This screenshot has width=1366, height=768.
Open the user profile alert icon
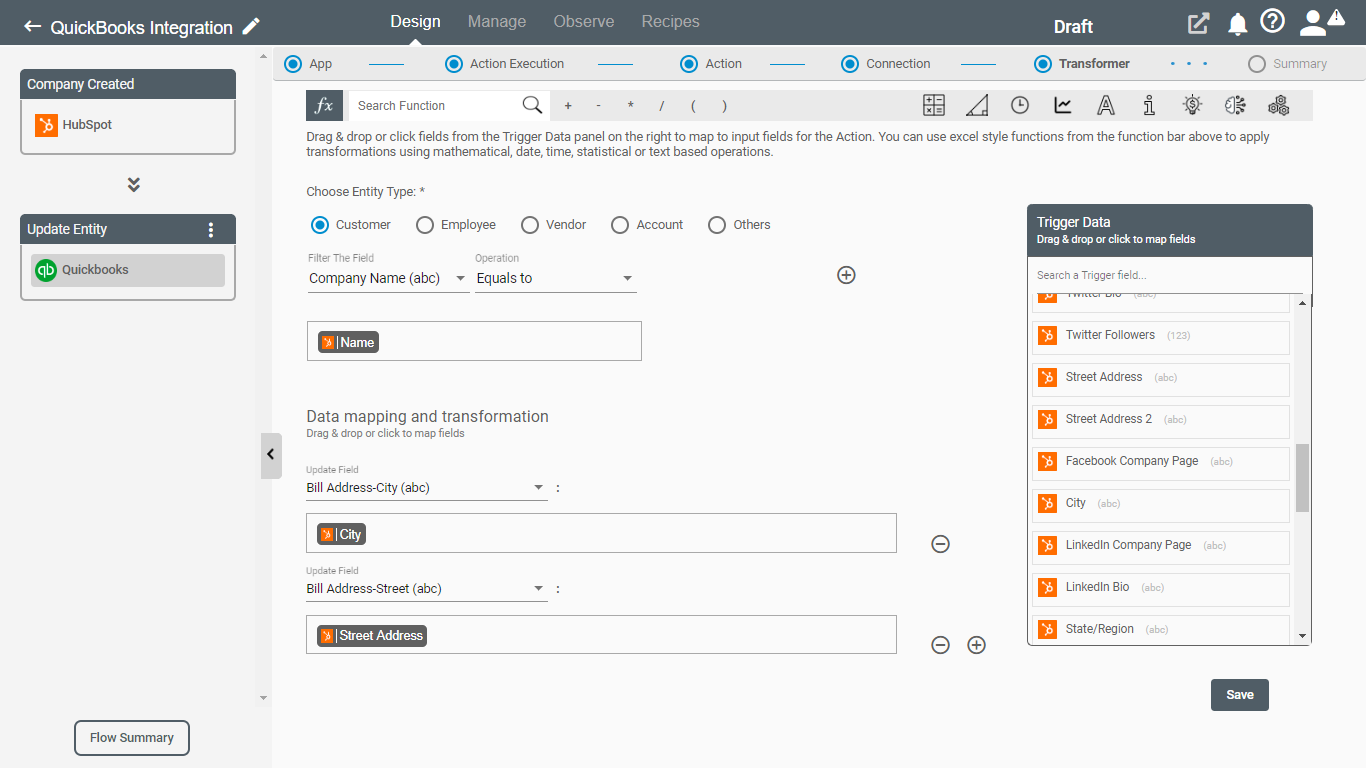pos(1321,22)
